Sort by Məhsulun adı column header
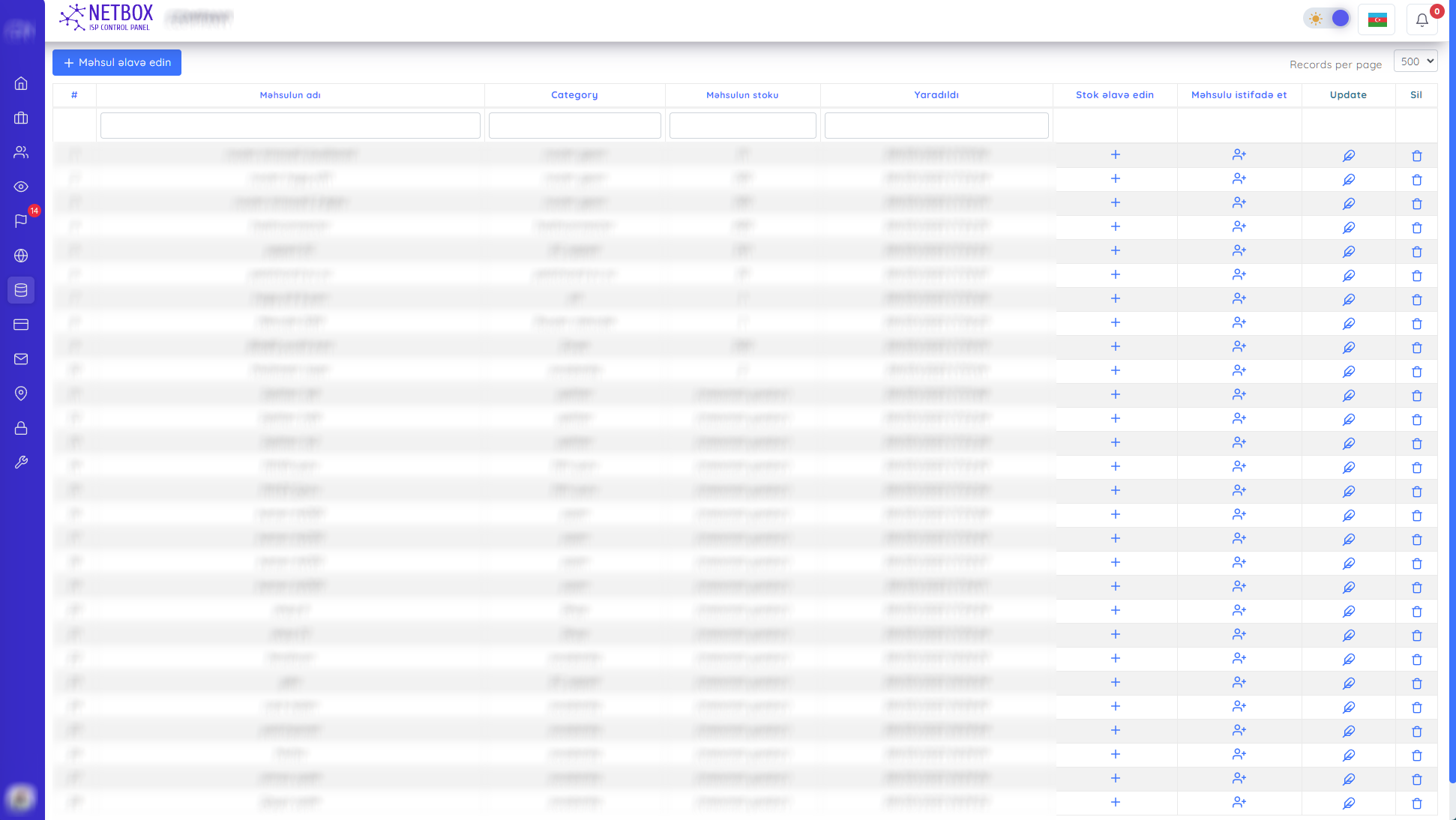The image size is (1456, 820). (290, 95)
